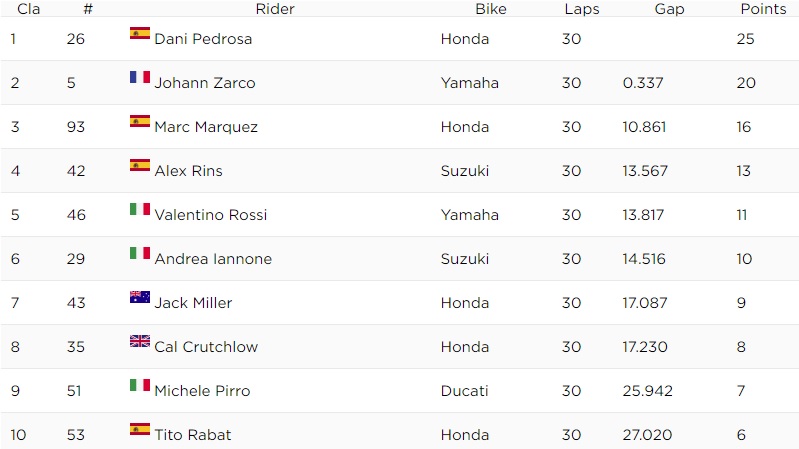Click the Australian flag beside Jack Miller
The image size is (799, 449).
point(139,297)
